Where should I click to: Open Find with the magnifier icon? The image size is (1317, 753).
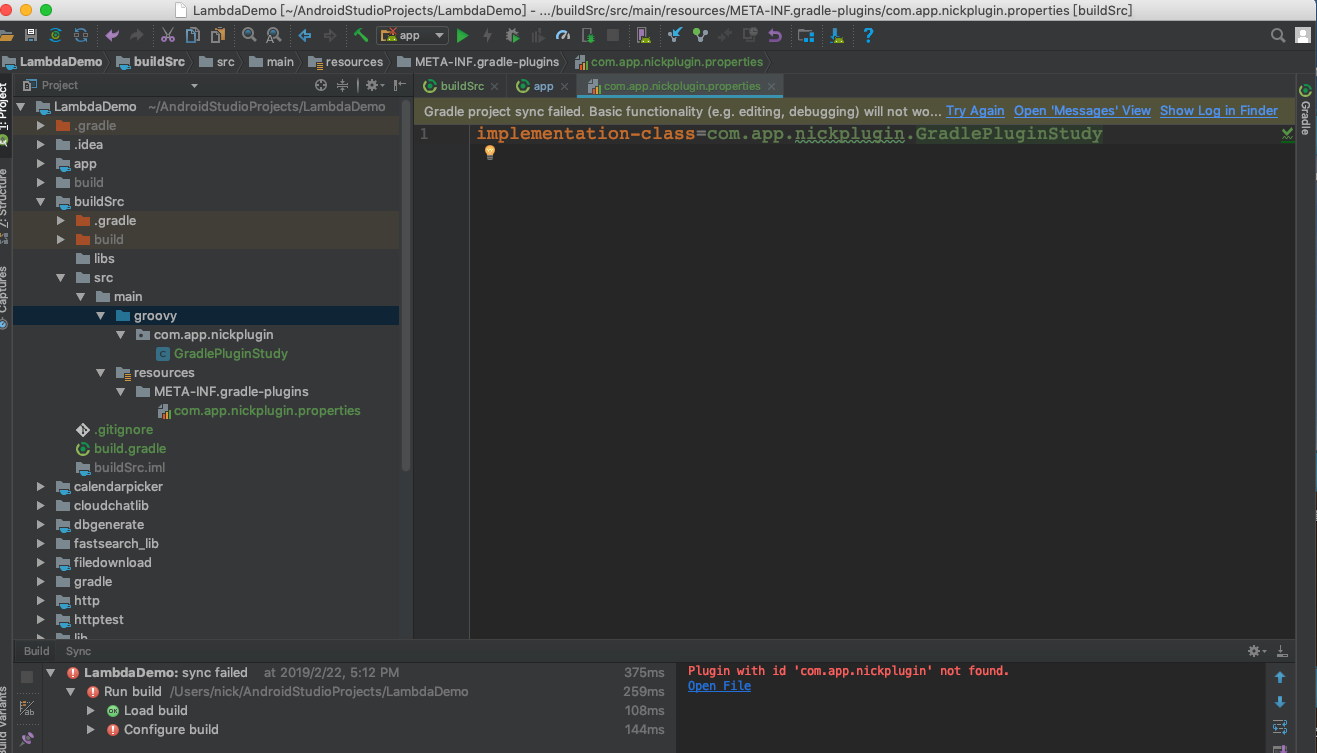(248, 35)
